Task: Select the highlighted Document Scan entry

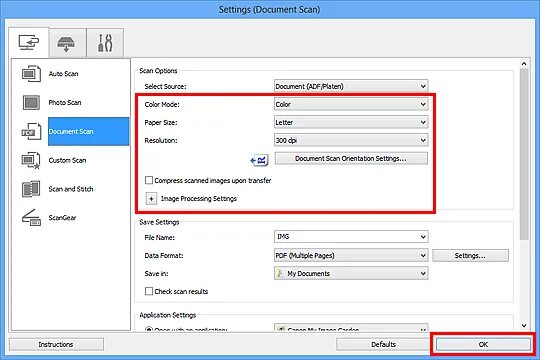Action: 89,132
